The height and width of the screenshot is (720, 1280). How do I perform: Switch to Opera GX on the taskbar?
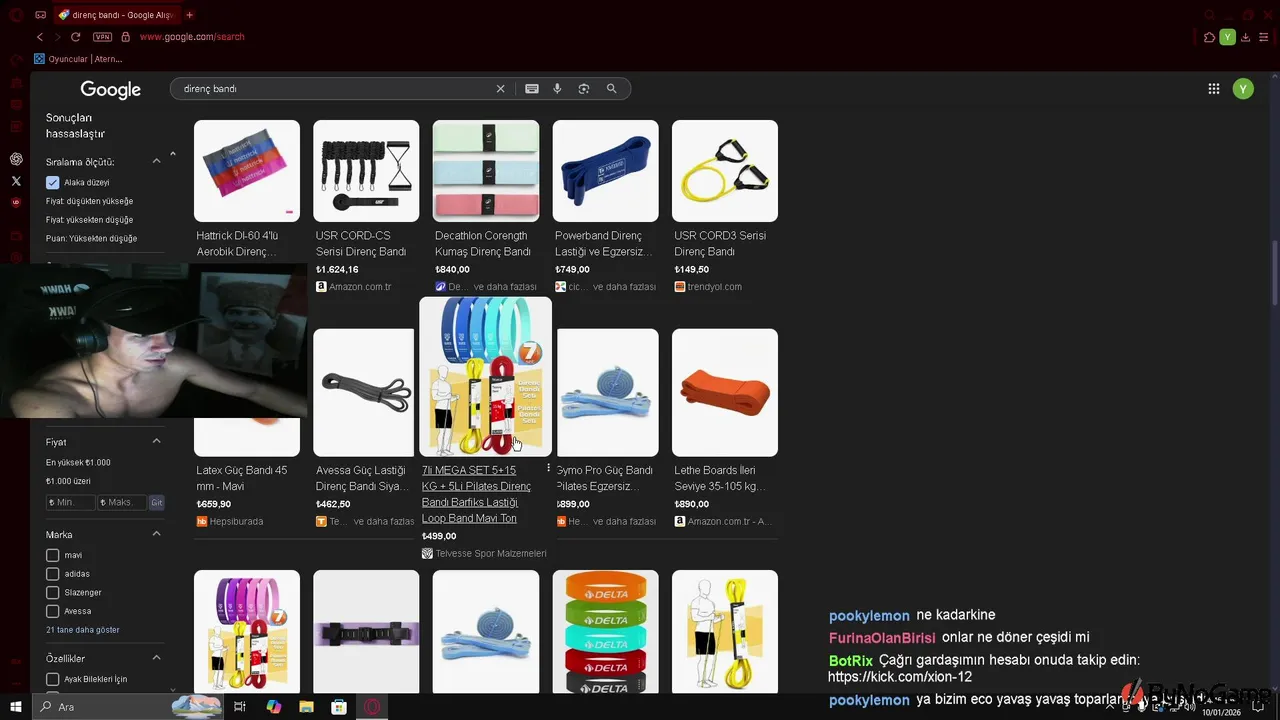coord(372,707)
